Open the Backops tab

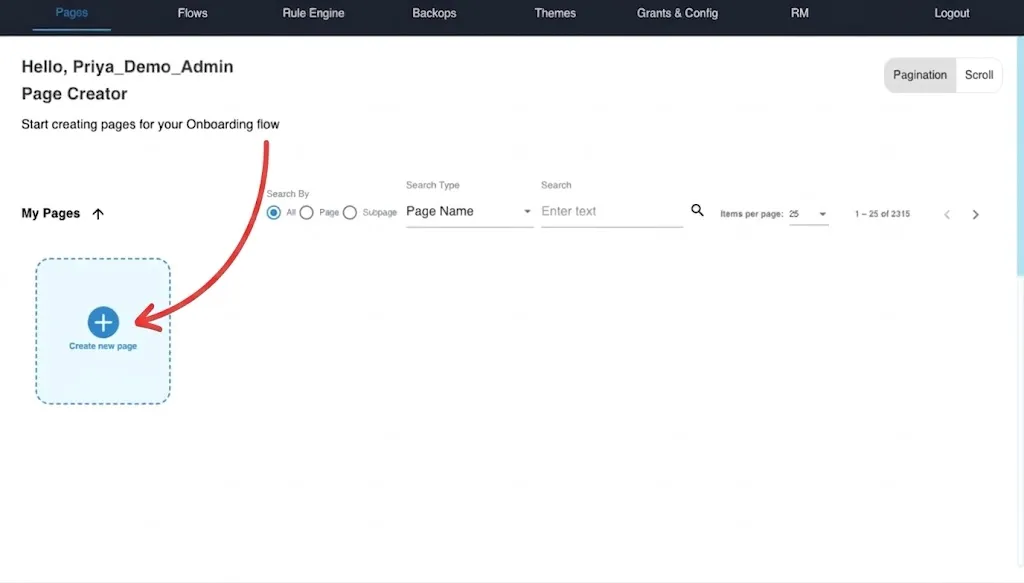pos(434,13)
